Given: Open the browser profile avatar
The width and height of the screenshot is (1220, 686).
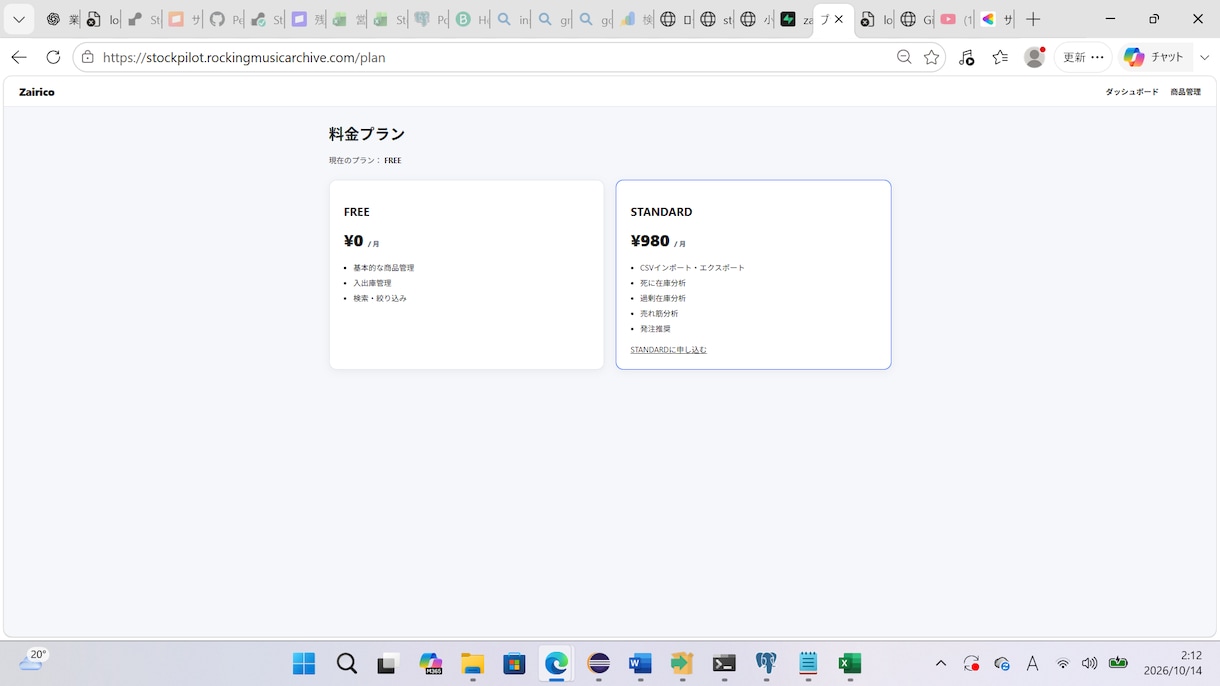Looking at the screenshot, I should tap(1035, 57).
